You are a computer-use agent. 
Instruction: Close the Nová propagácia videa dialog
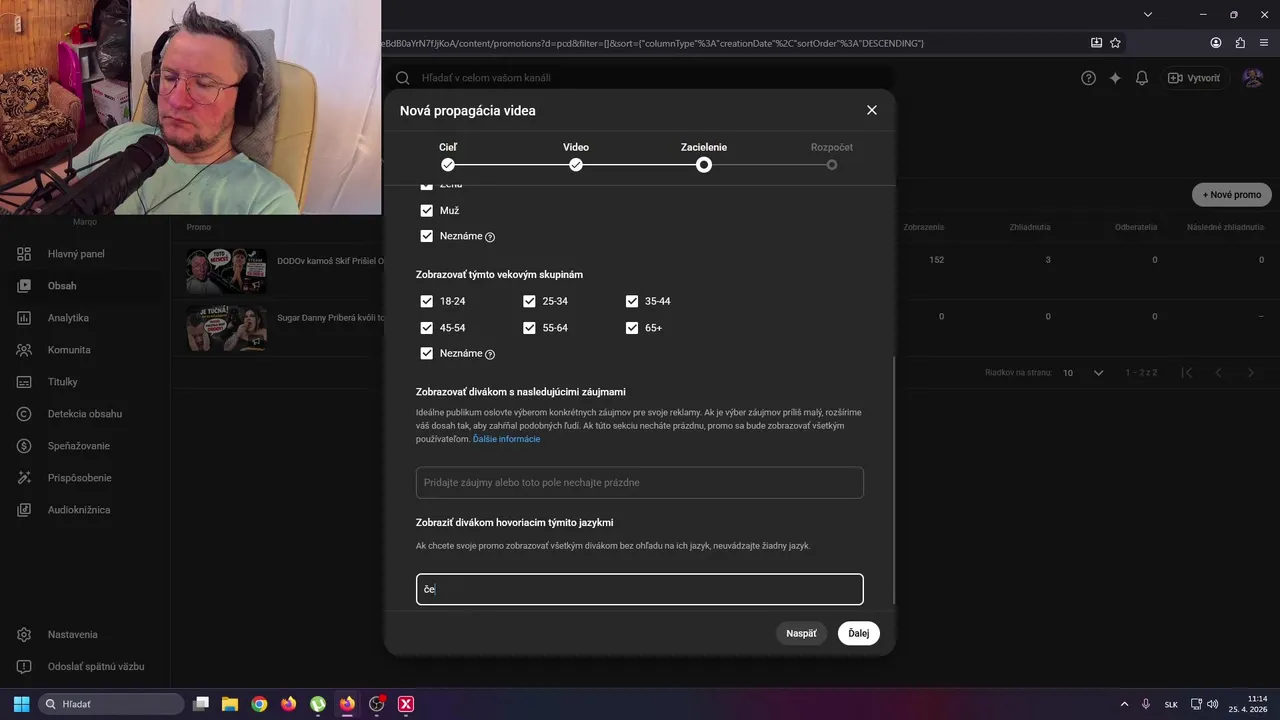click(x=872, y=110)
